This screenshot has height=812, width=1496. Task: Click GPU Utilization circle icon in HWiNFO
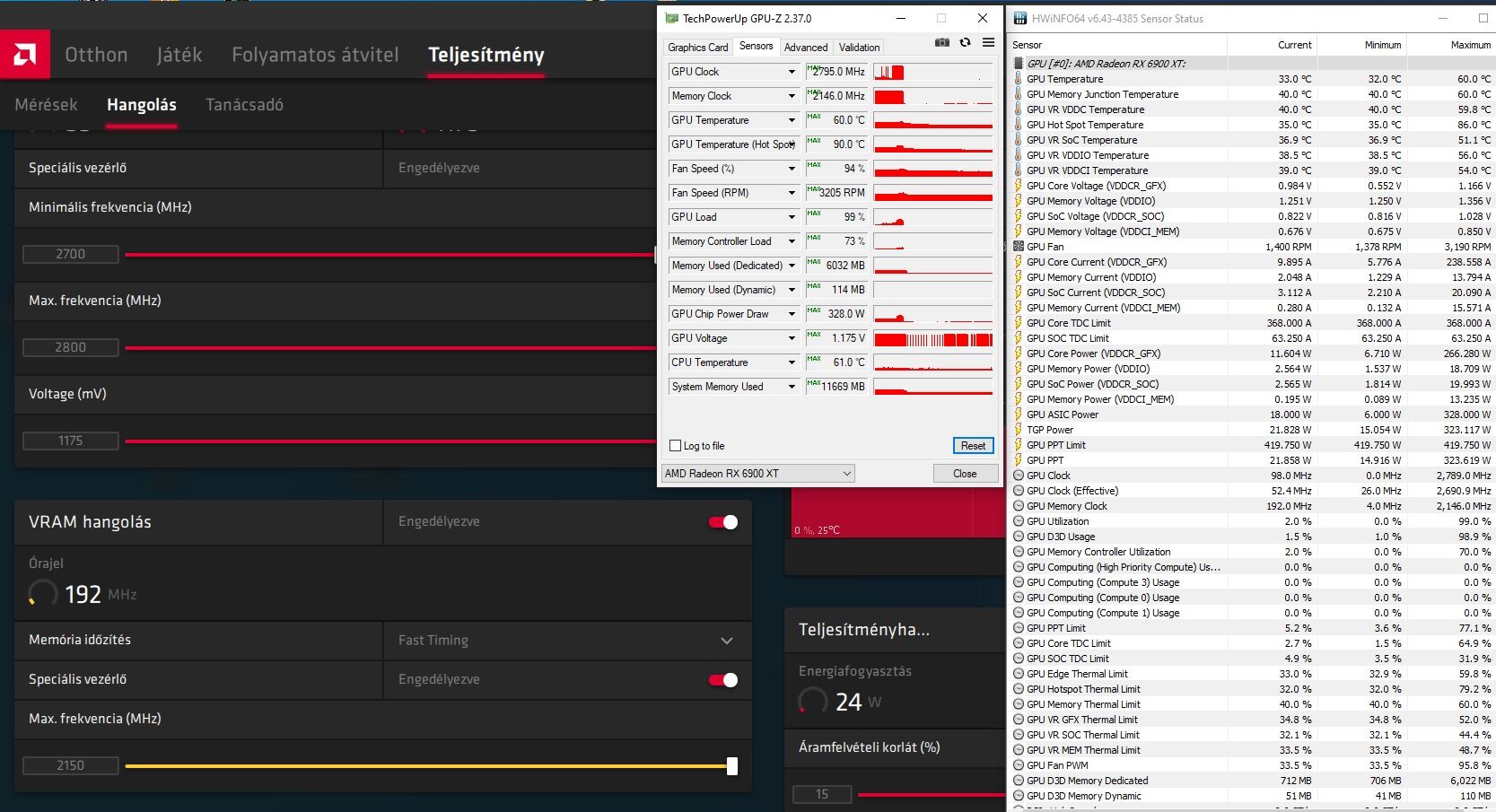point(1018,521)
